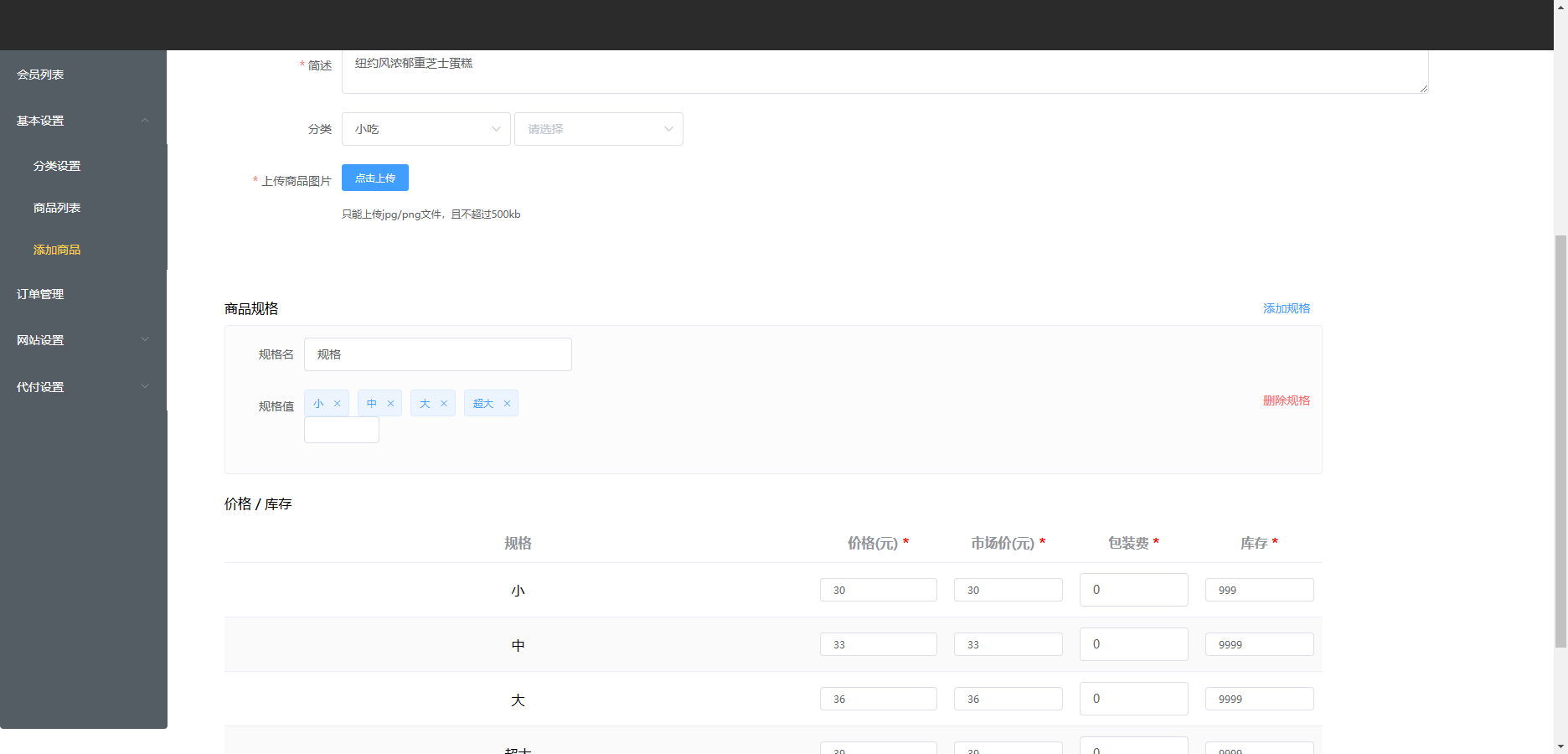Click the price field for 小 row

point(878,590)
